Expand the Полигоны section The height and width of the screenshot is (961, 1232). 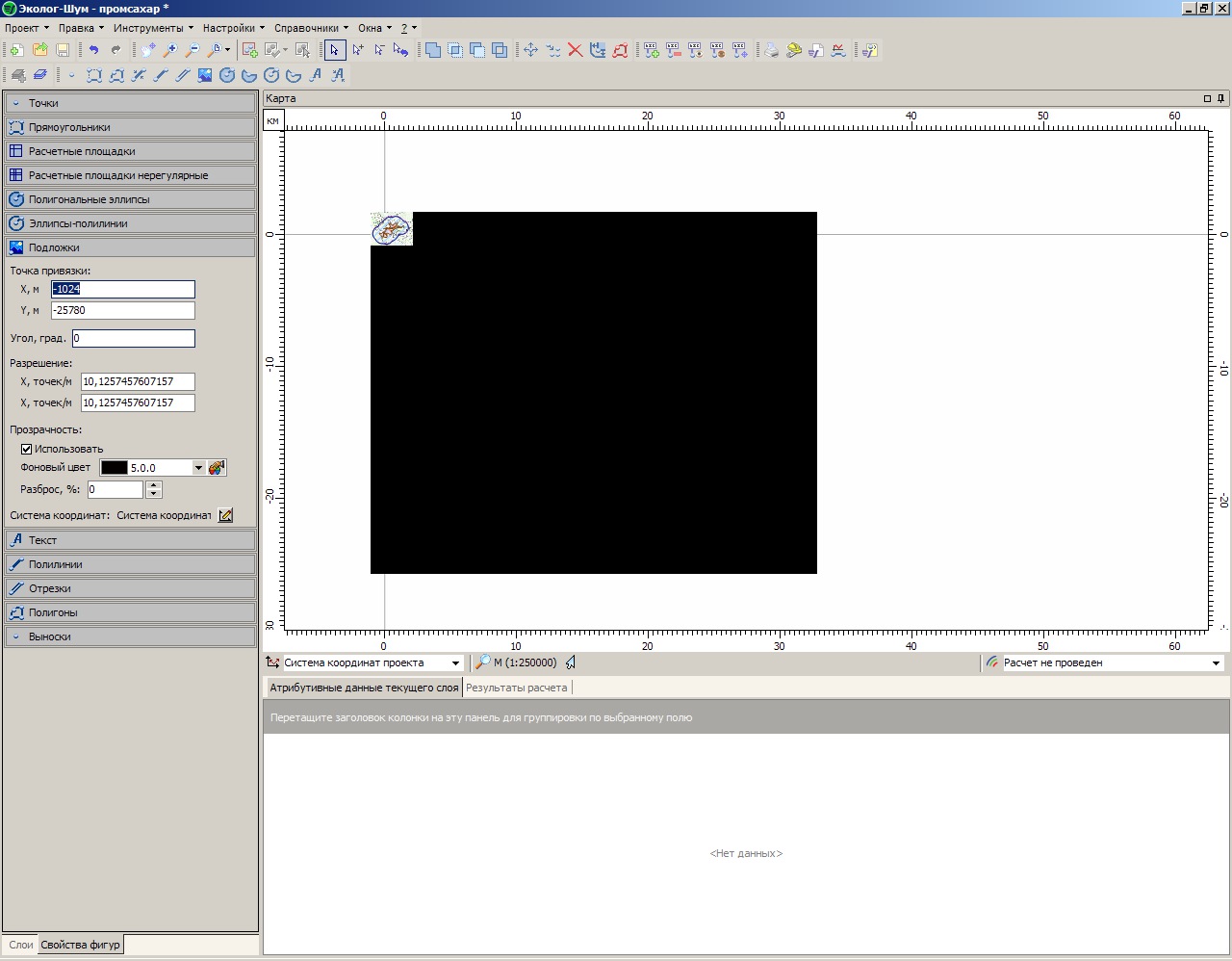coord(130,612)
